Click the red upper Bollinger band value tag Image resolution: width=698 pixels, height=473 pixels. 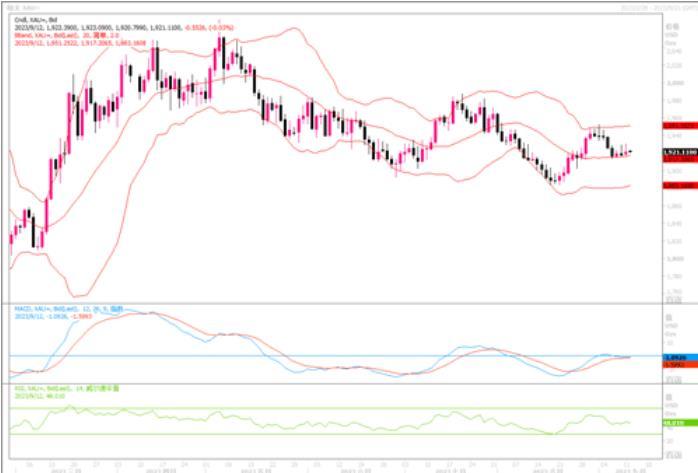[x=678, y=127]
